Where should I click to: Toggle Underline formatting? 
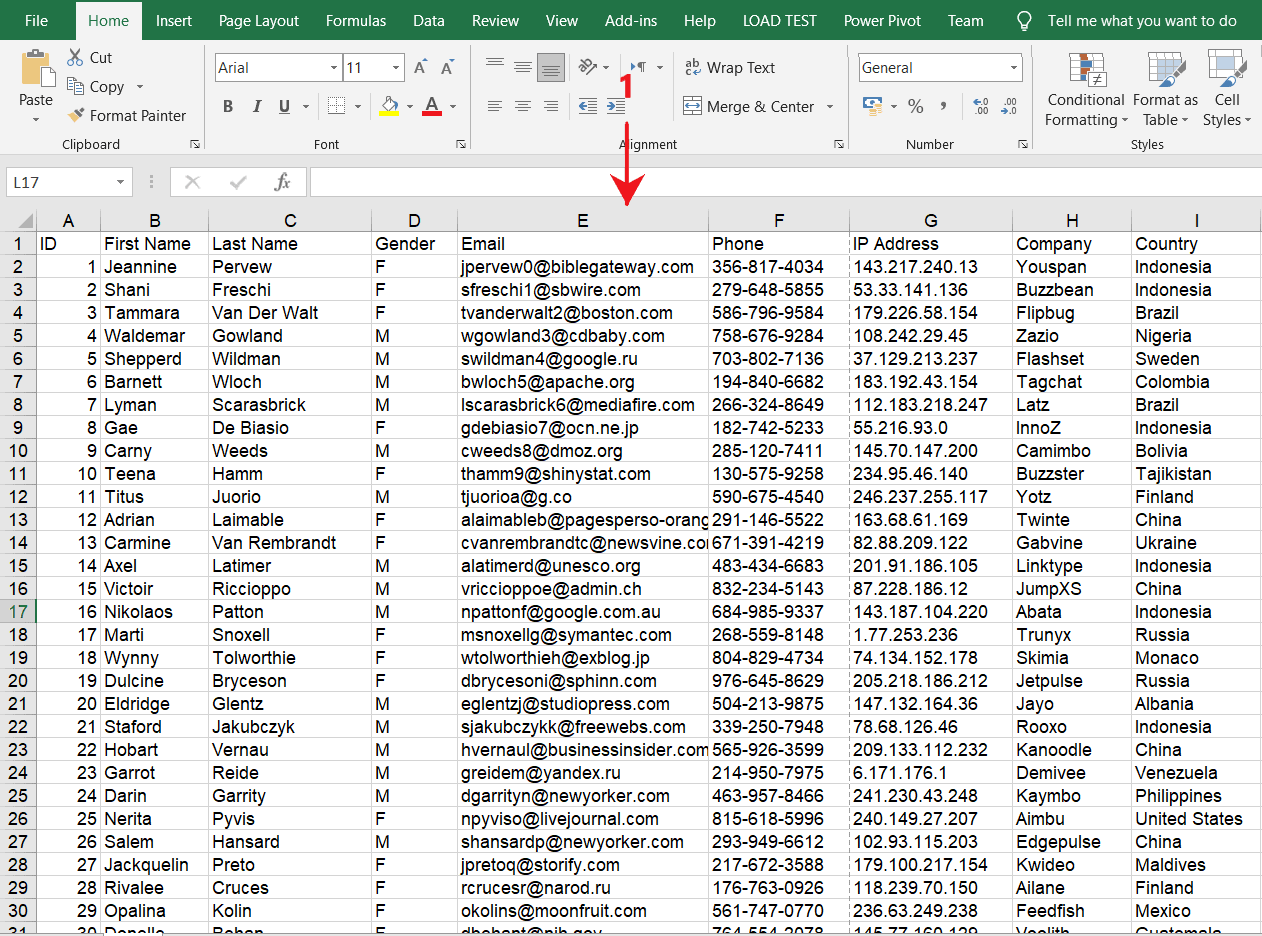pyautogui.click(x=284, y=106)
